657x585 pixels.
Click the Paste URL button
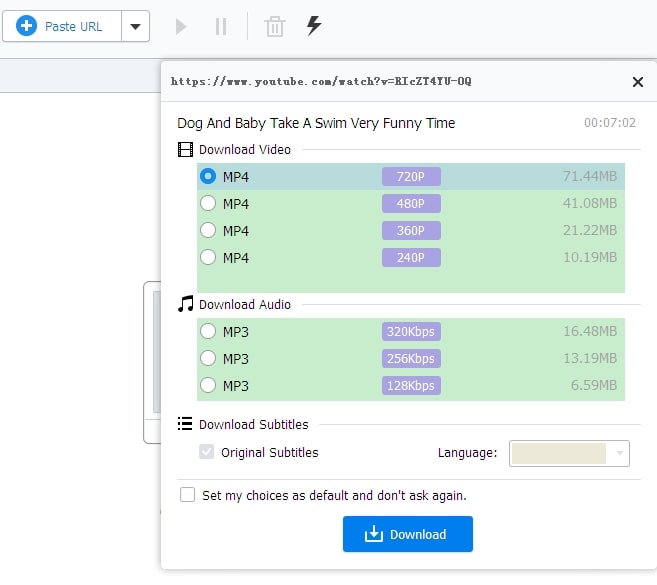62,27
